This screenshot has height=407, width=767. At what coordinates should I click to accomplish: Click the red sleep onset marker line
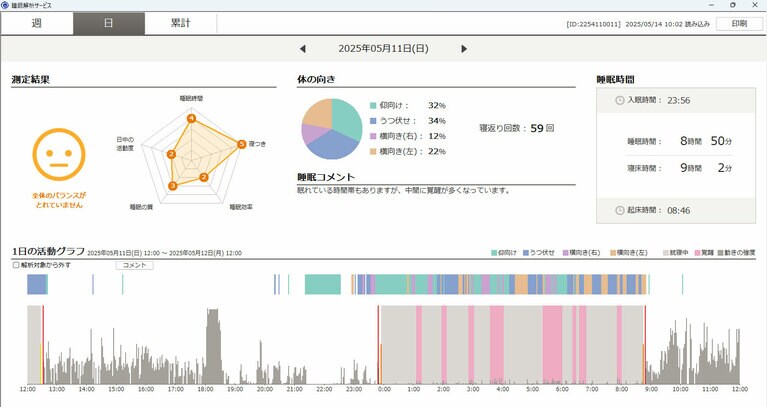(379, 340)
